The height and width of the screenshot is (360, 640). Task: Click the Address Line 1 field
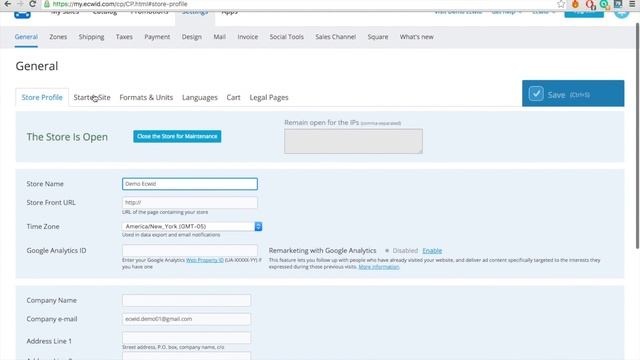(187, 338)
